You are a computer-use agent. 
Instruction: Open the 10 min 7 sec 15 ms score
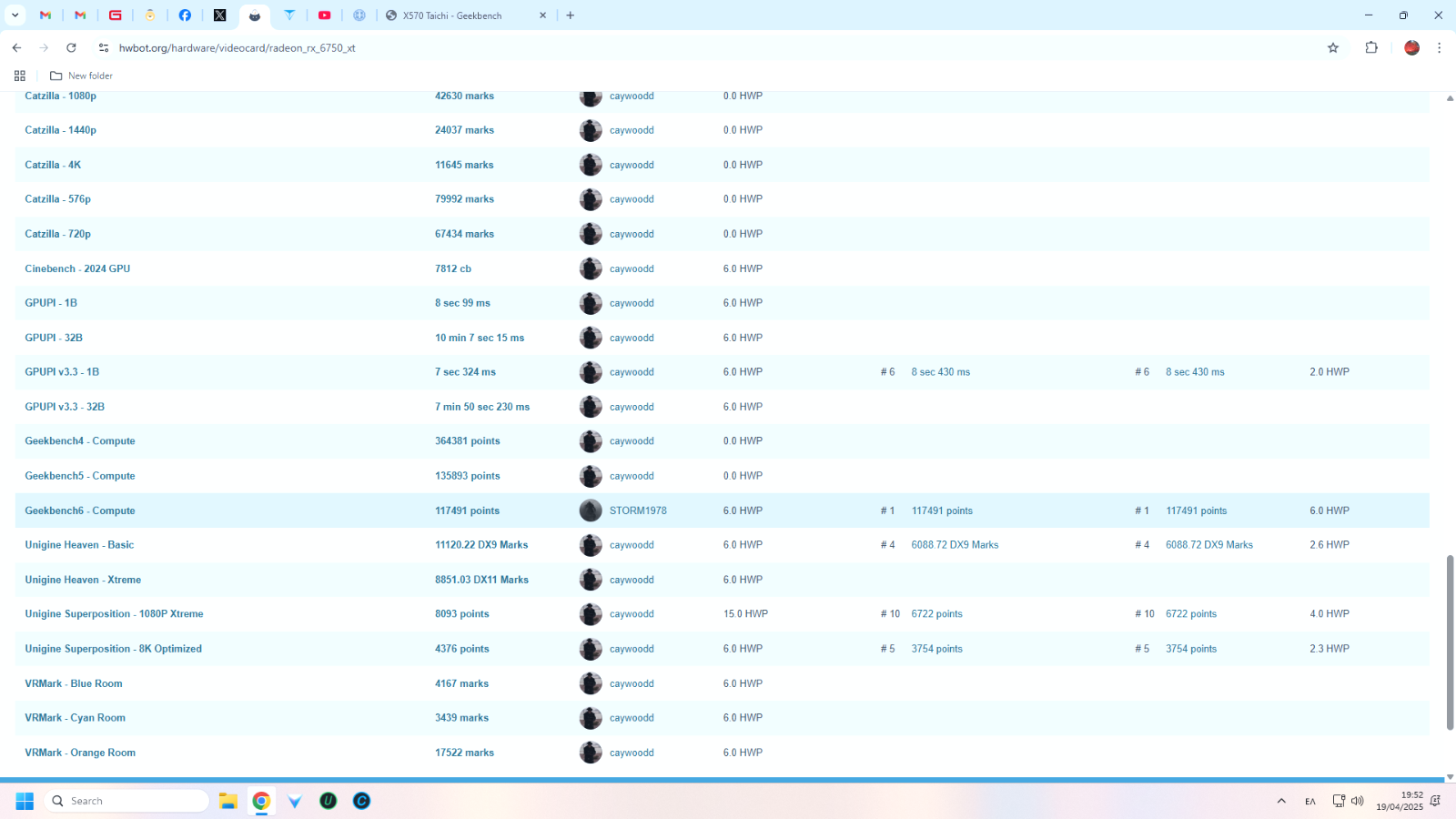480,338
